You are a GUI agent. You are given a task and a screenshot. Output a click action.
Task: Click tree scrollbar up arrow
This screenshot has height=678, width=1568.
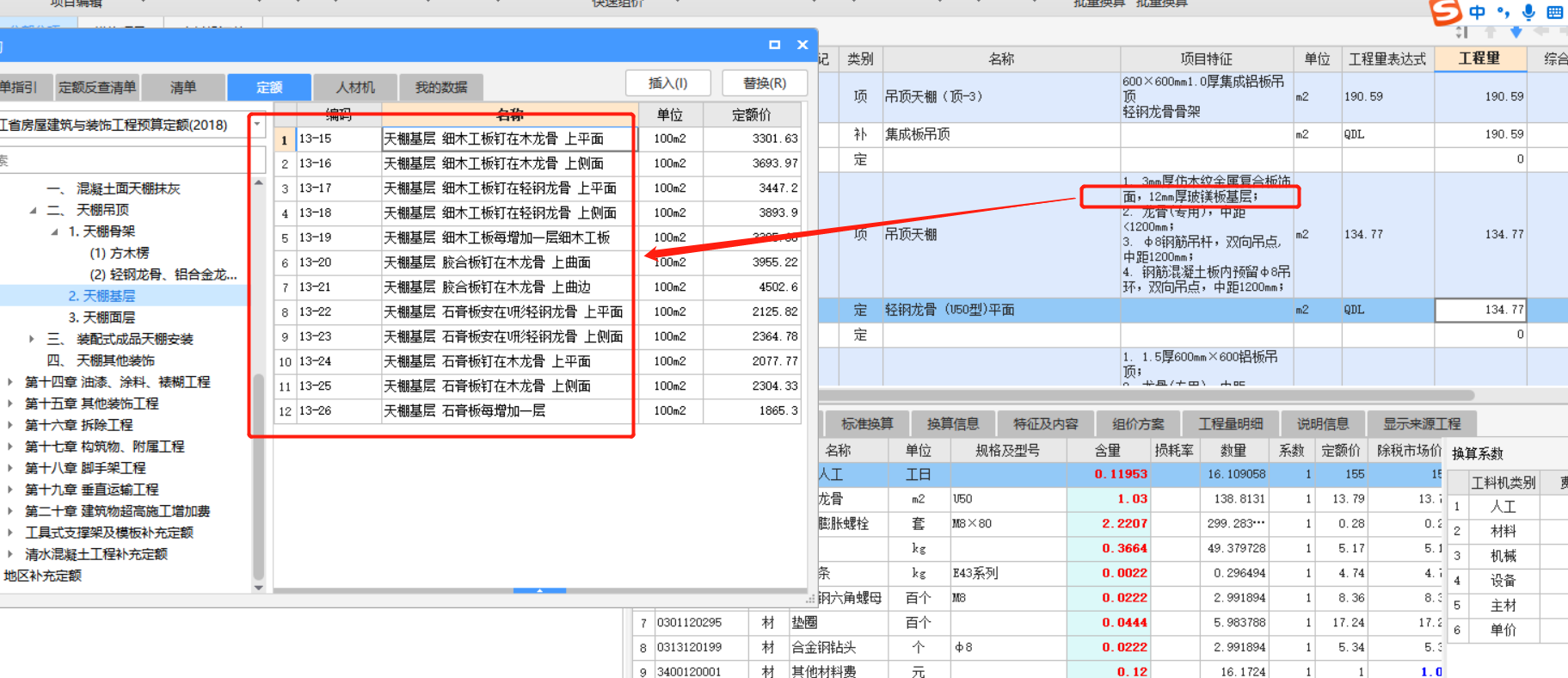pyautogui.click(x=259, y=183)
